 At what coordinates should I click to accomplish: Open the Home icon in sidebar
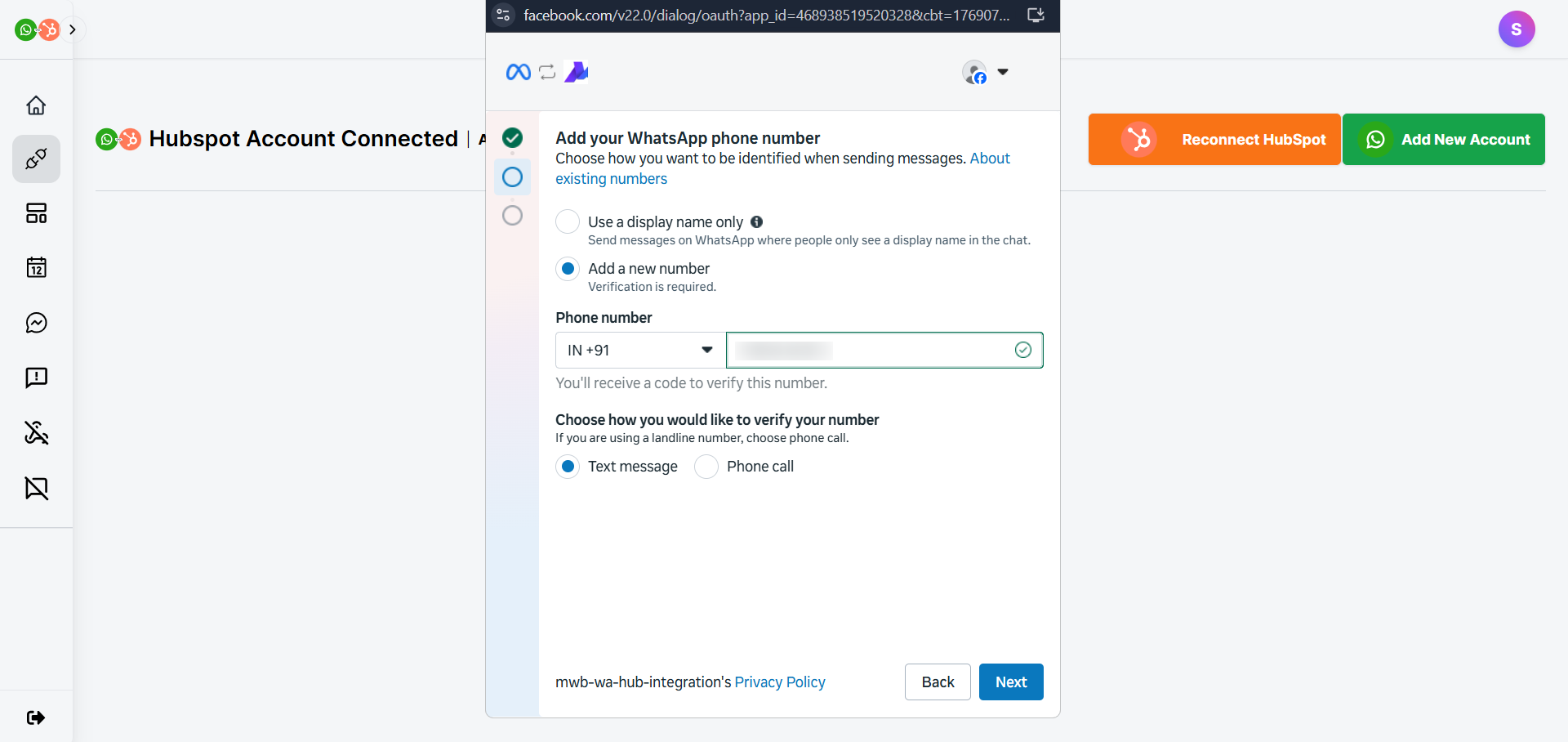tap(36, 105)
